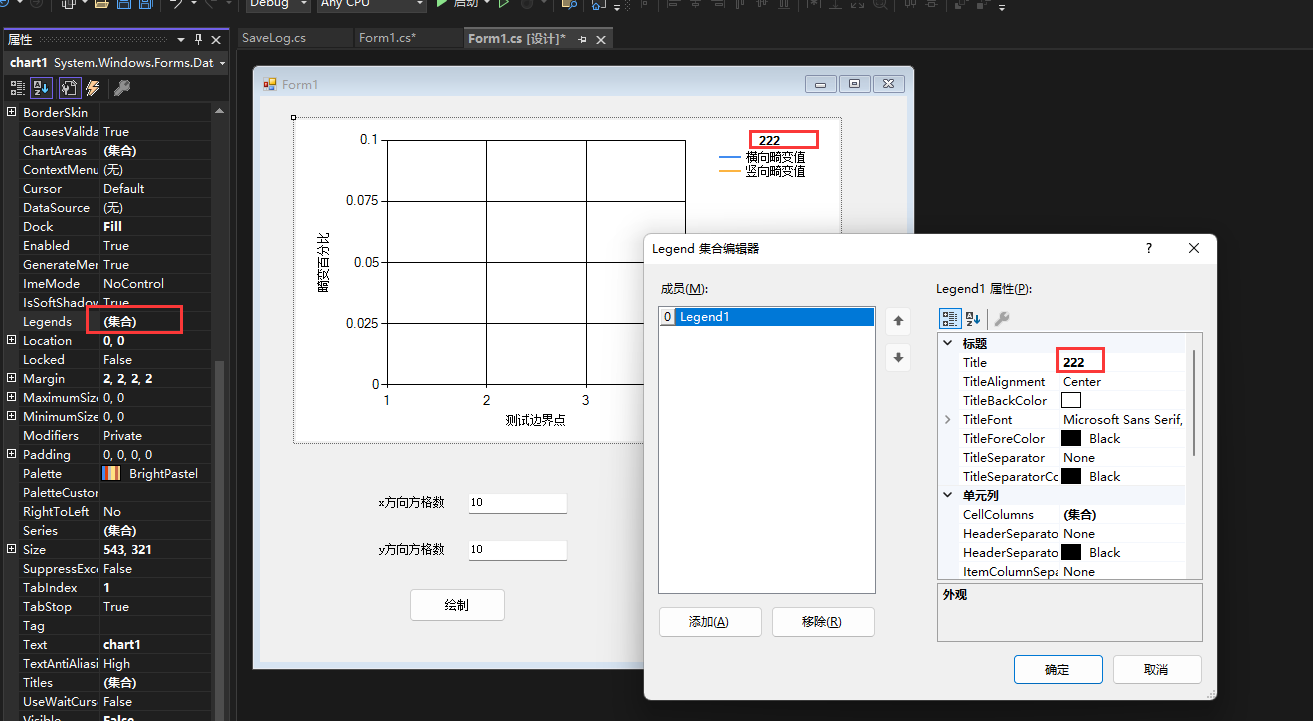The image size is (1313, 721).
Task: Expand the MaximumSize property
Action: coord(12,397)
